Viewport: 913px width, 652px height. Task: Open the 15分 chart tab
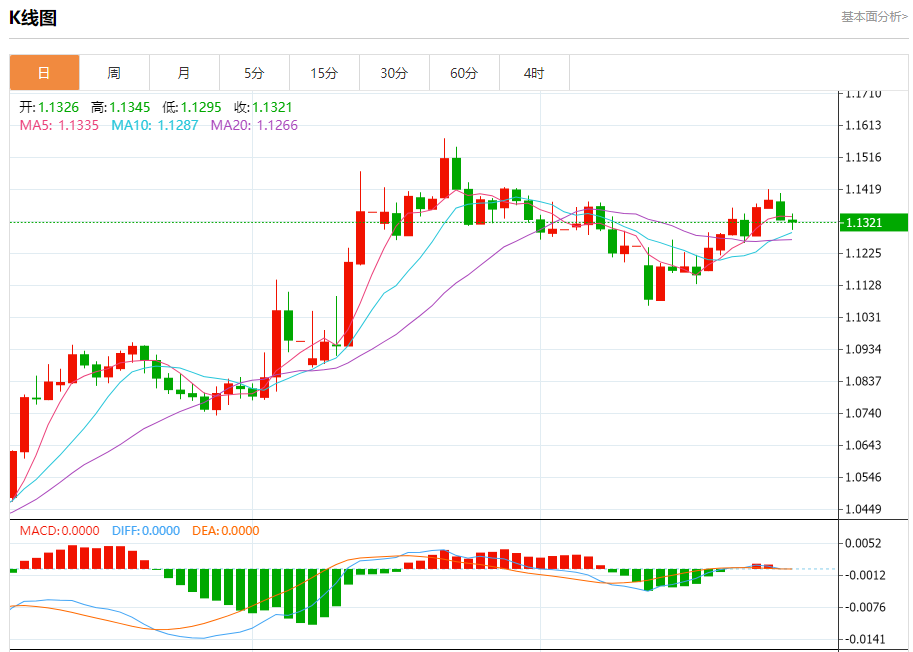click(324, 73)
